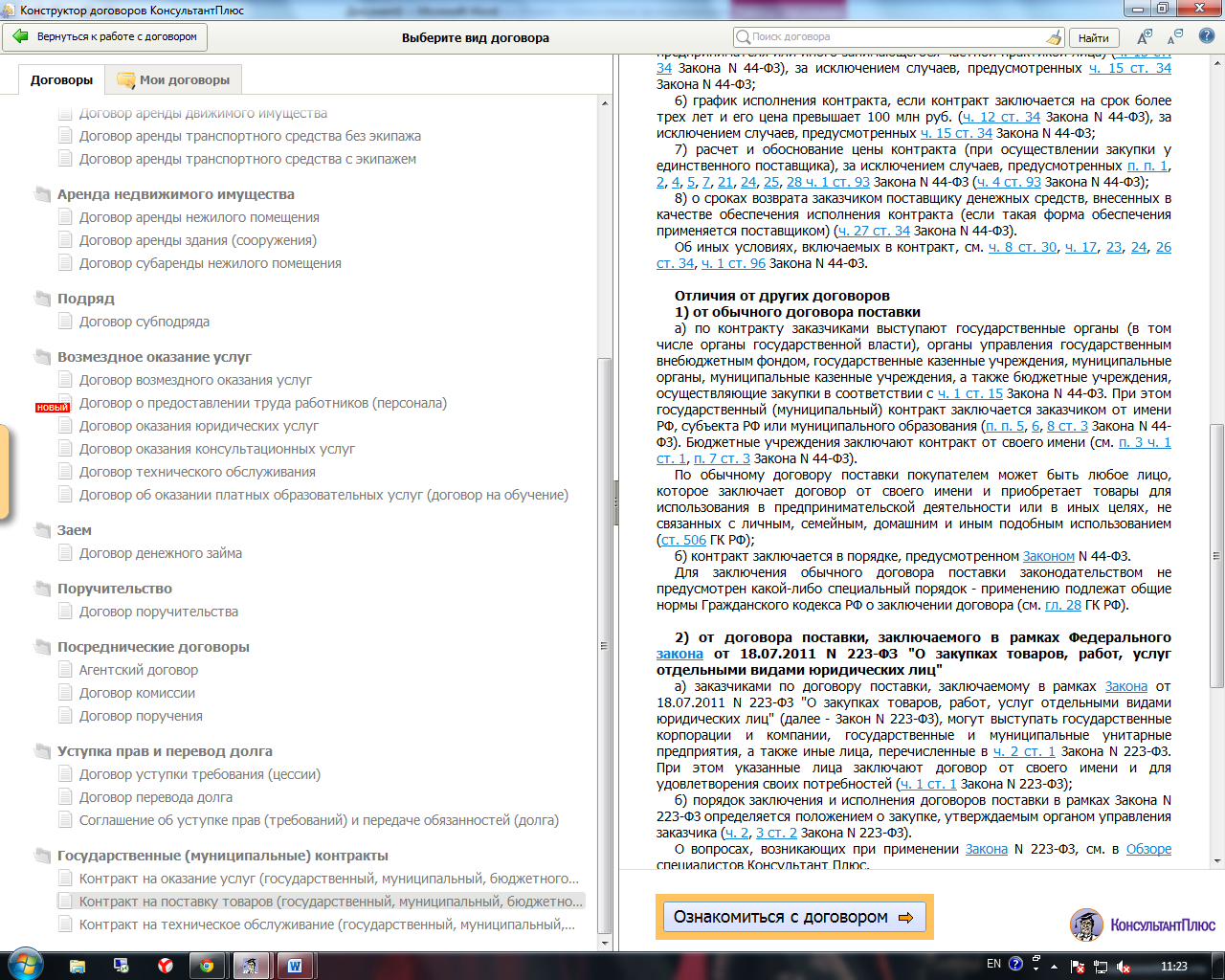Click the КонсультантПлюс logo
1225x980 pixels.
tap(1143, 924)
